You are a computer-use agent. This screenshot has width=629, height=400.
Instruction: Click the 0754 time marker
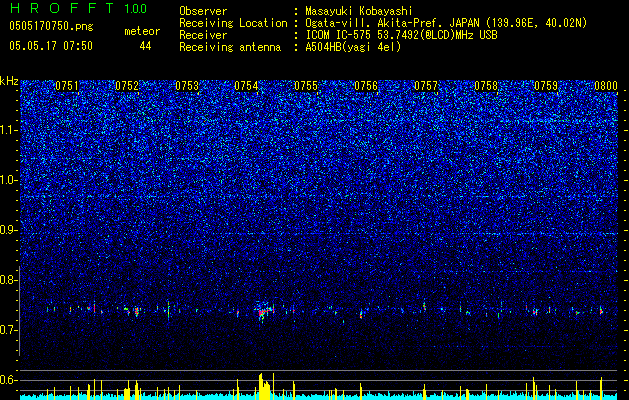click(246, 86)
